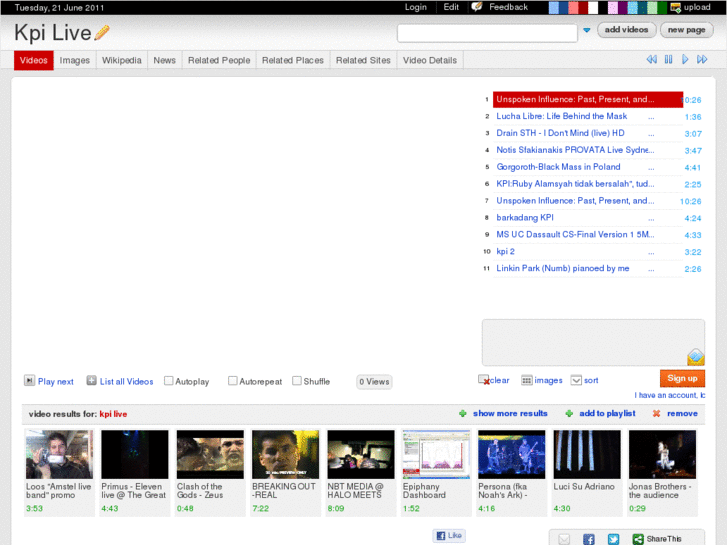
Task: Click the 0 Views button
Action: point(374,381)
